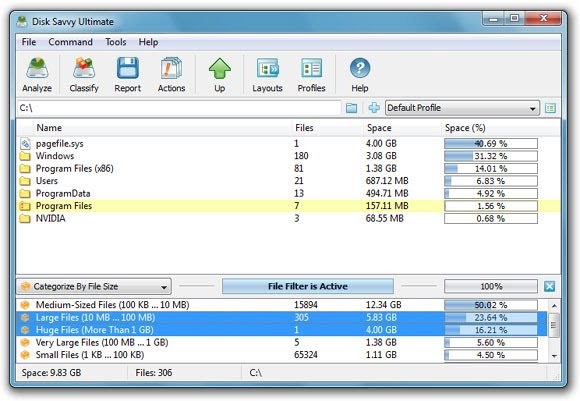The image size is (580, 401).
Task: Click the 40.69 % bar for pagefile.sys
Action: click(491, 144)
